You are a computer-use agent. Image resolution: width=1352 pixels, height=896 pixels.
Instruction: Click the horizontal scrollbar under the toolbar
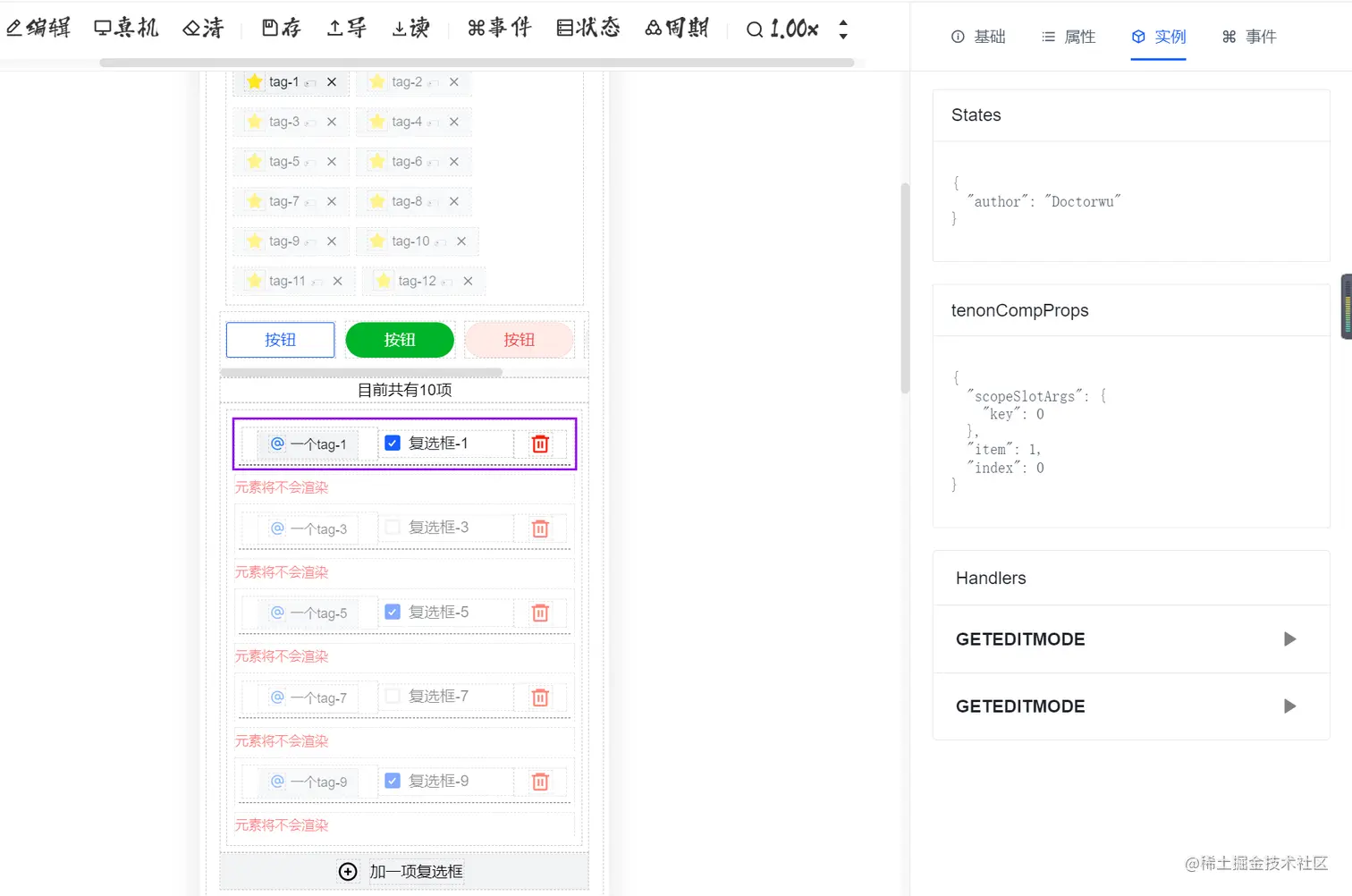point(477,63)
